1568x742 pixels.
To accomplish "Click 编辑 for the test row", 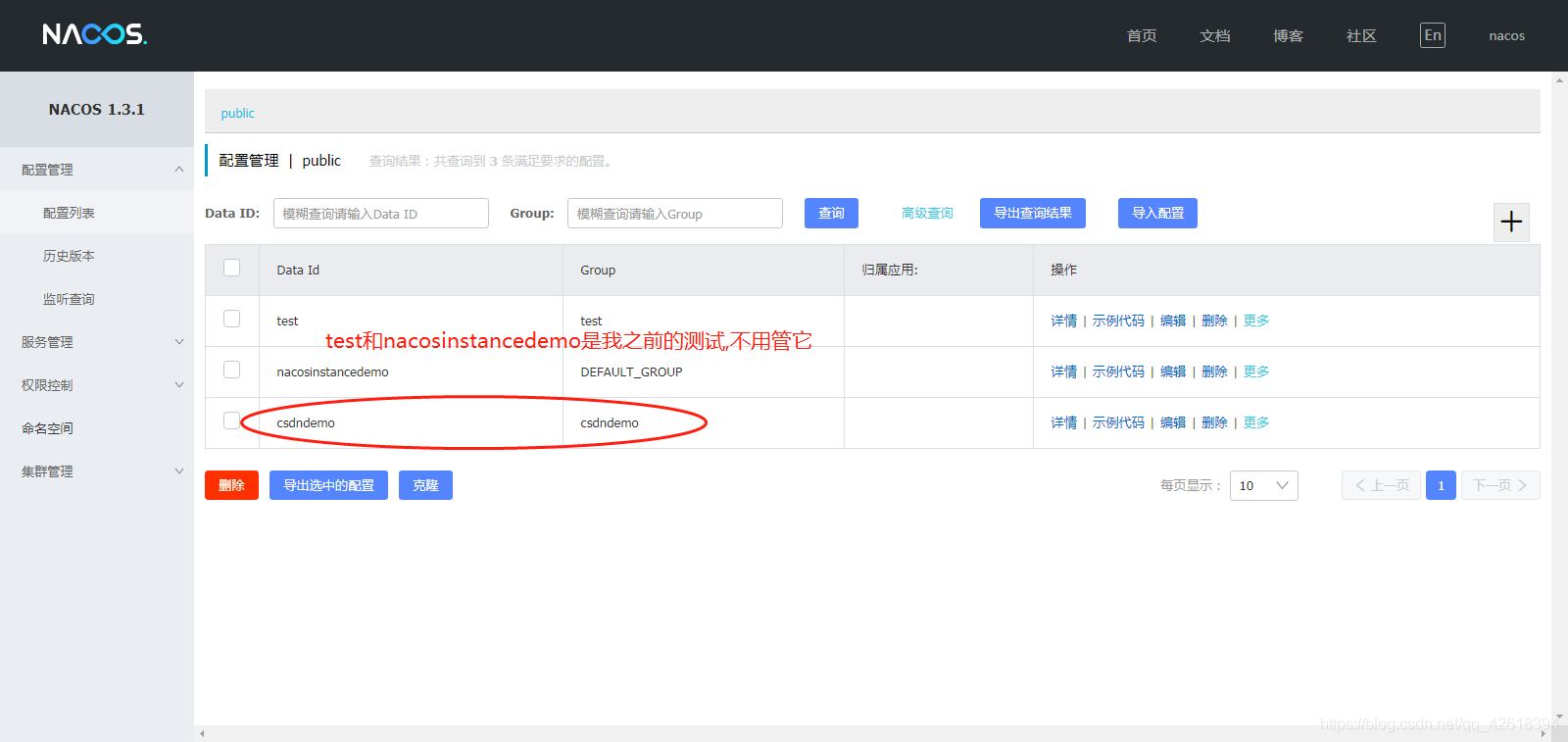I will pyautogui.click(x=1173, y=321).
